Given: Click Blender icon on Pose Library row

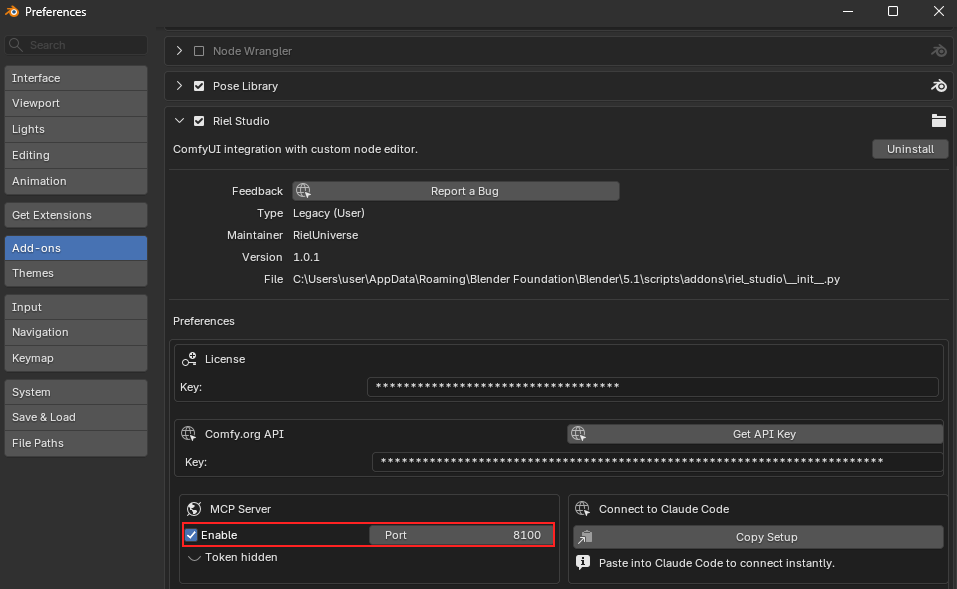Looking at the screenshot, I should pyautogui.click(x=939, y=86).
